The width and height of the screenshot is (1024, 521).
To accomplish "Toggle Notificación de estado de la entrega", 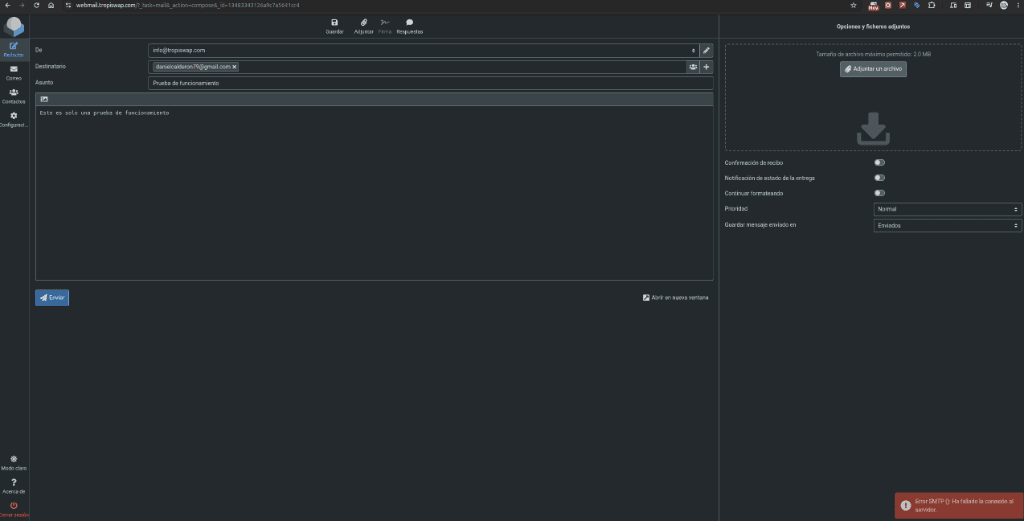I will point(880,178).
